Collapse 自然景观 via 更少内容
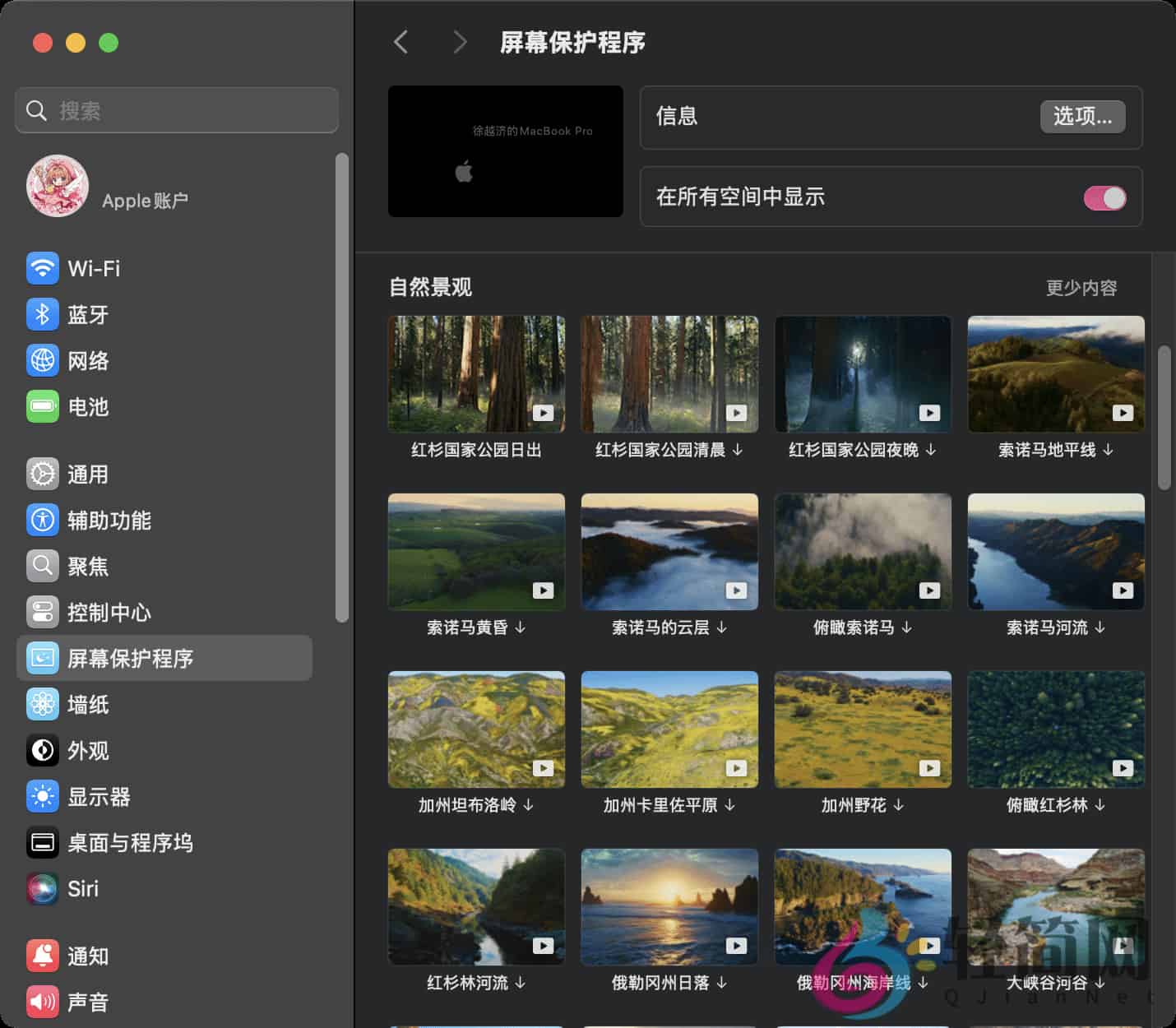This screenshot has width=1176, height=1028. coord(1081,287)
